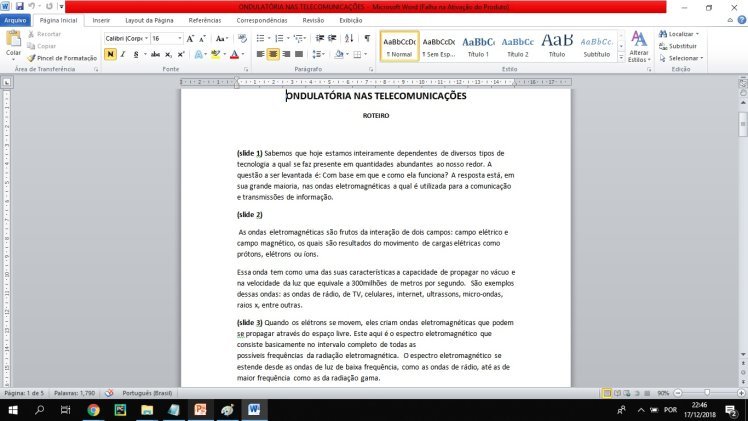Apply the Sem Espaçamento style
The image size is (748, 421).
coord(439,46)
